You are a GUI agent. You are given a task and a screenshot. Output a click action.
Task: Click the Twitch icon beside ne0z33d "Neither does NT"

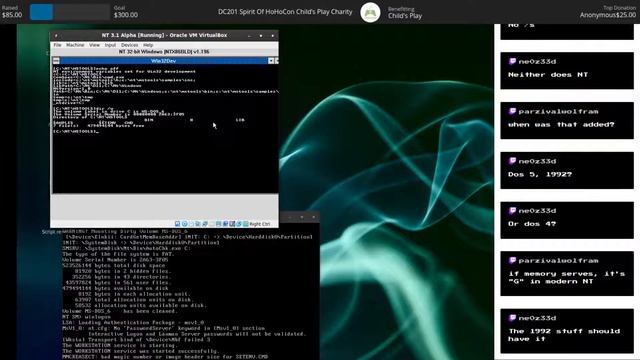(512, 61)
